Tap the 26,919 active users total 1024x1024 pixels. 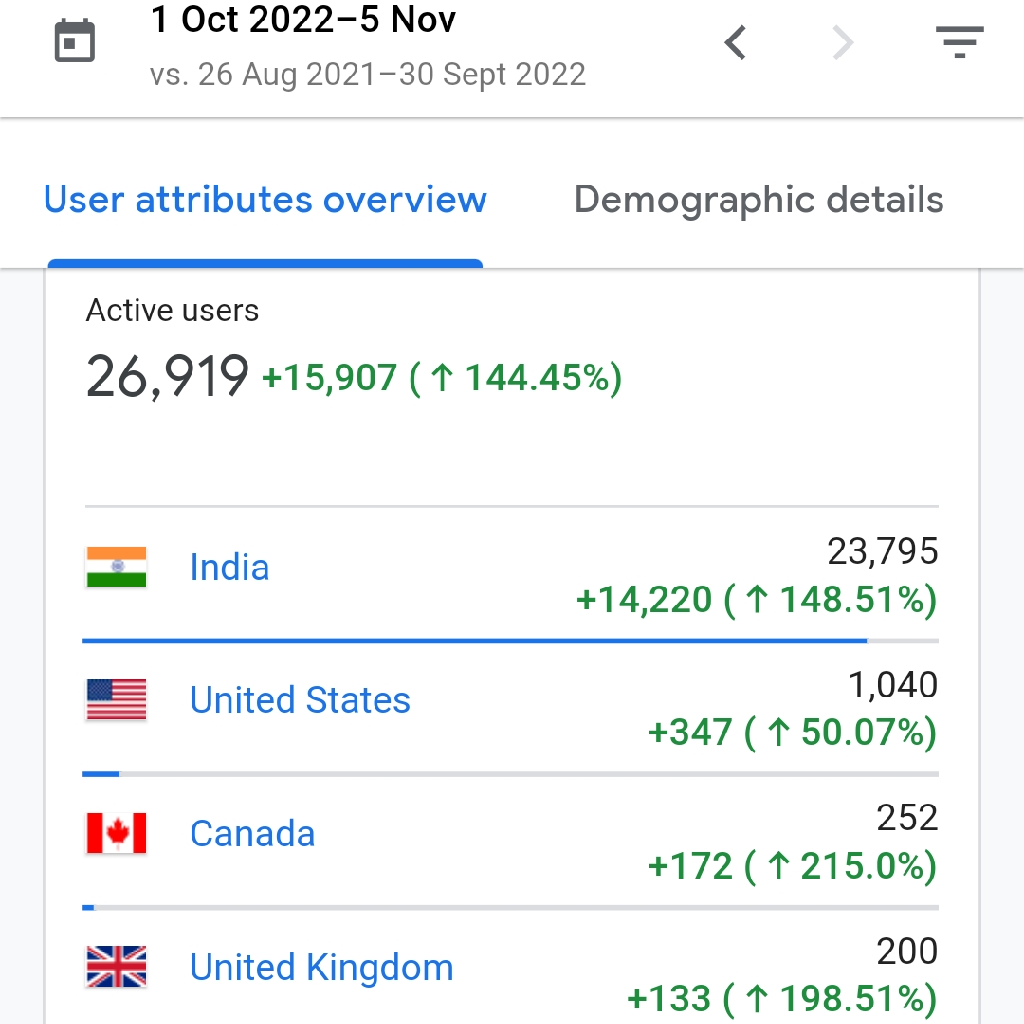pyautogui.click(x=167, y=377)
